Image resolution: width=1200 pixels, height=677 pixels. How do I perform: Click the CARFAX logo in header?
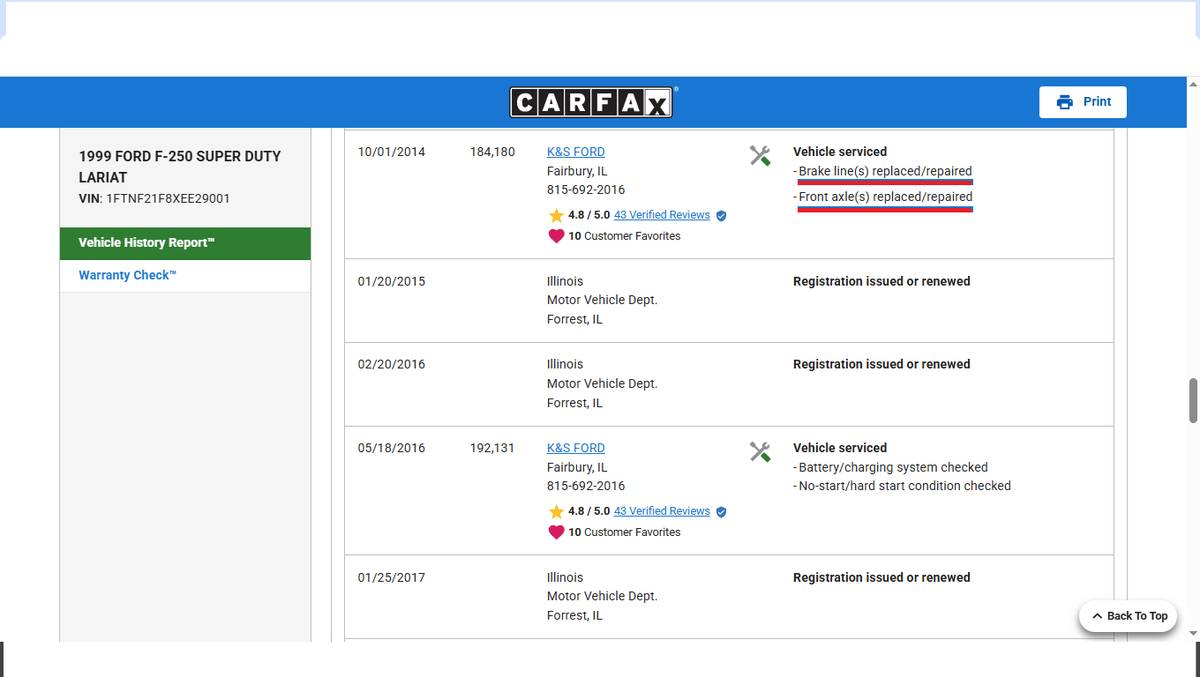(593, 102)
